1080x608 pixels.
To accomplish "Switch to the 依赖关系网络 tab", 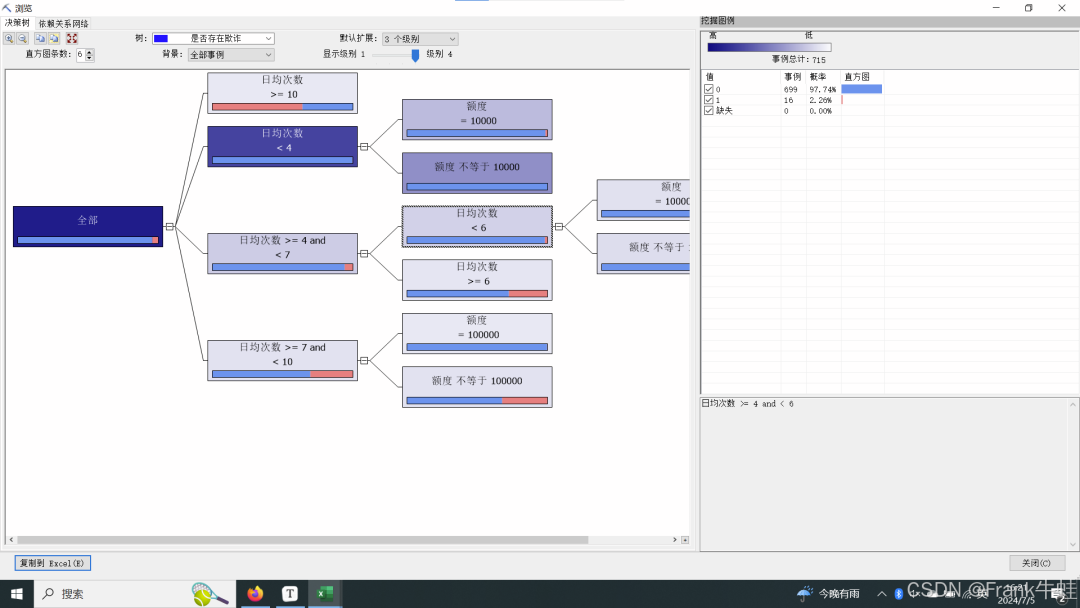I will pos(63,24).
